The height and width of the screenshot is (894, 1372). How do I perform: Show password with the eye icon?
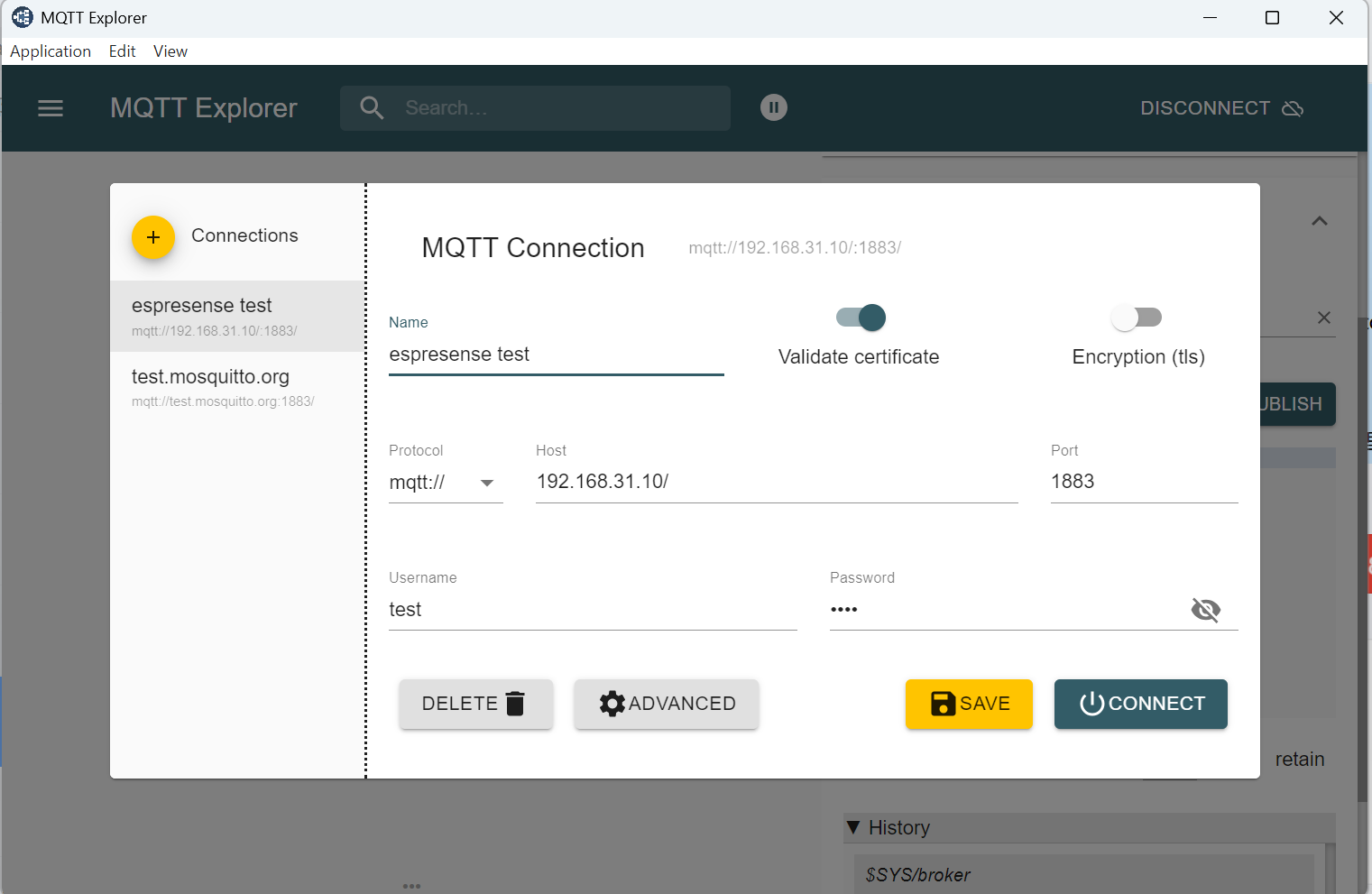coord(1205,610)
